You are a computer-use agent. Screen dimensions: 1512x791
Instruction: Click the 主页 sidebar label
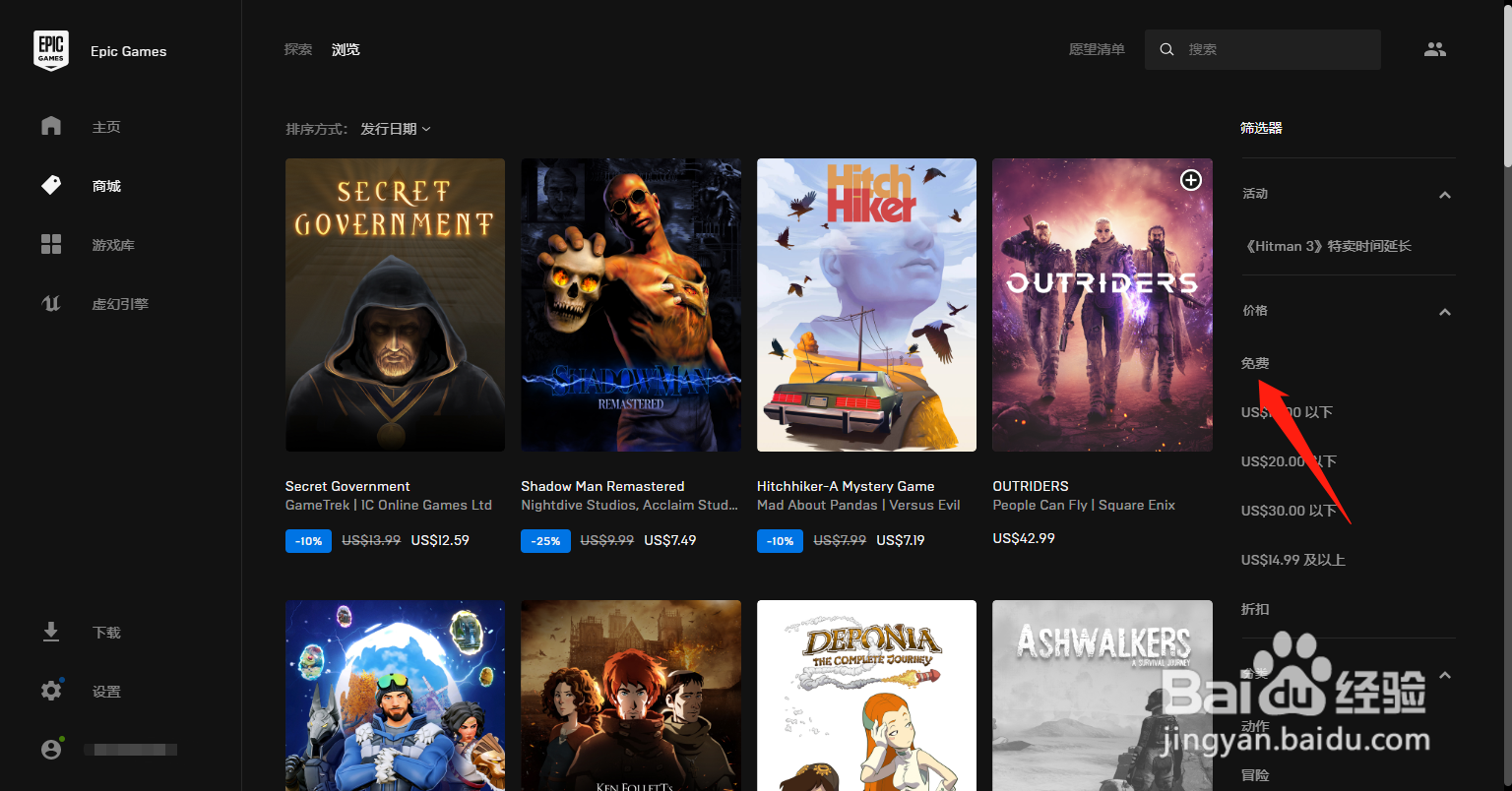point(106,127)
